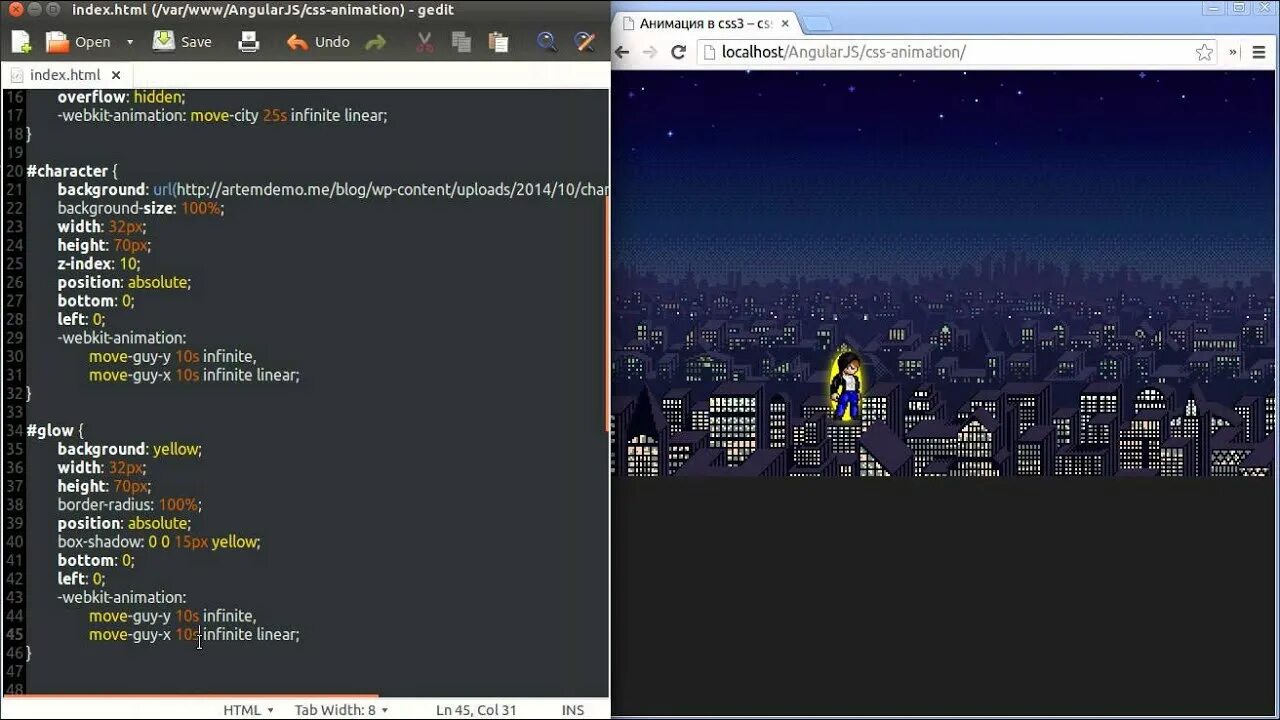Viewport: 1280px width, 720px height.
Task: Open Find and Replace tool icon
Action: click(585, 42)
